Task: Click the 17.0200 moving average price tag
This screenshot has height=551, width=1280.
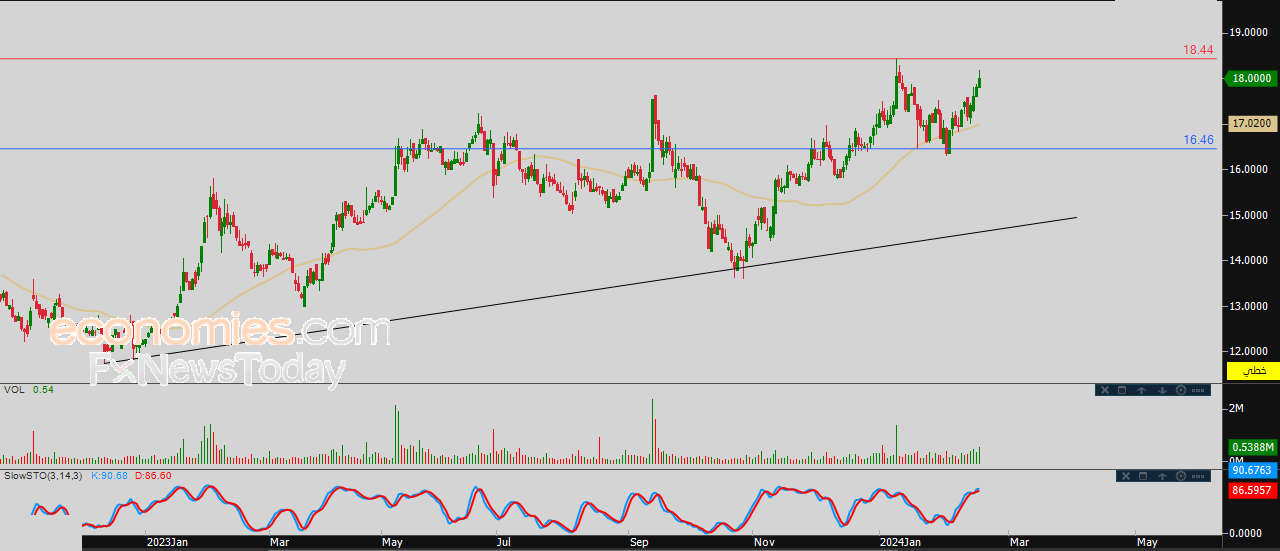Action: (x=1252, y=123)
